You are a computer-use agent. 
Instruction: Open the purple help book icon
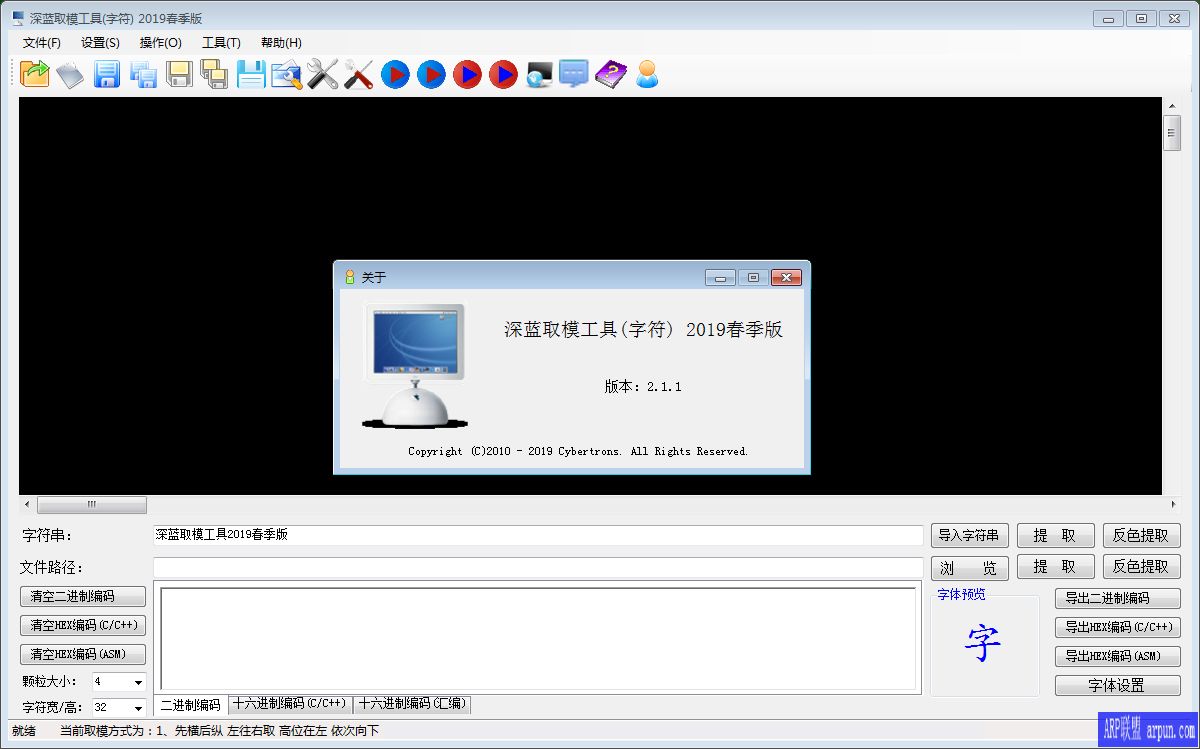click(610, 75)
